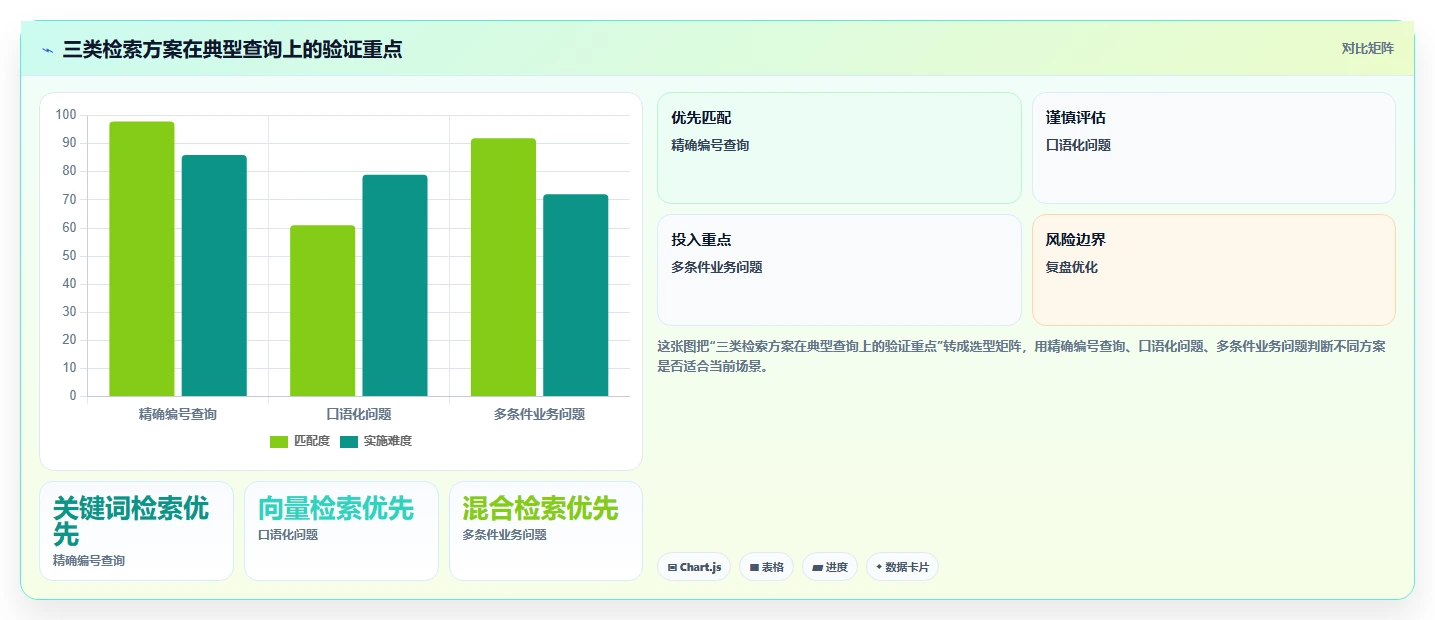Click the x-axis label 精确编号查询
The image size is (1435, 620).
click(178, 414)
